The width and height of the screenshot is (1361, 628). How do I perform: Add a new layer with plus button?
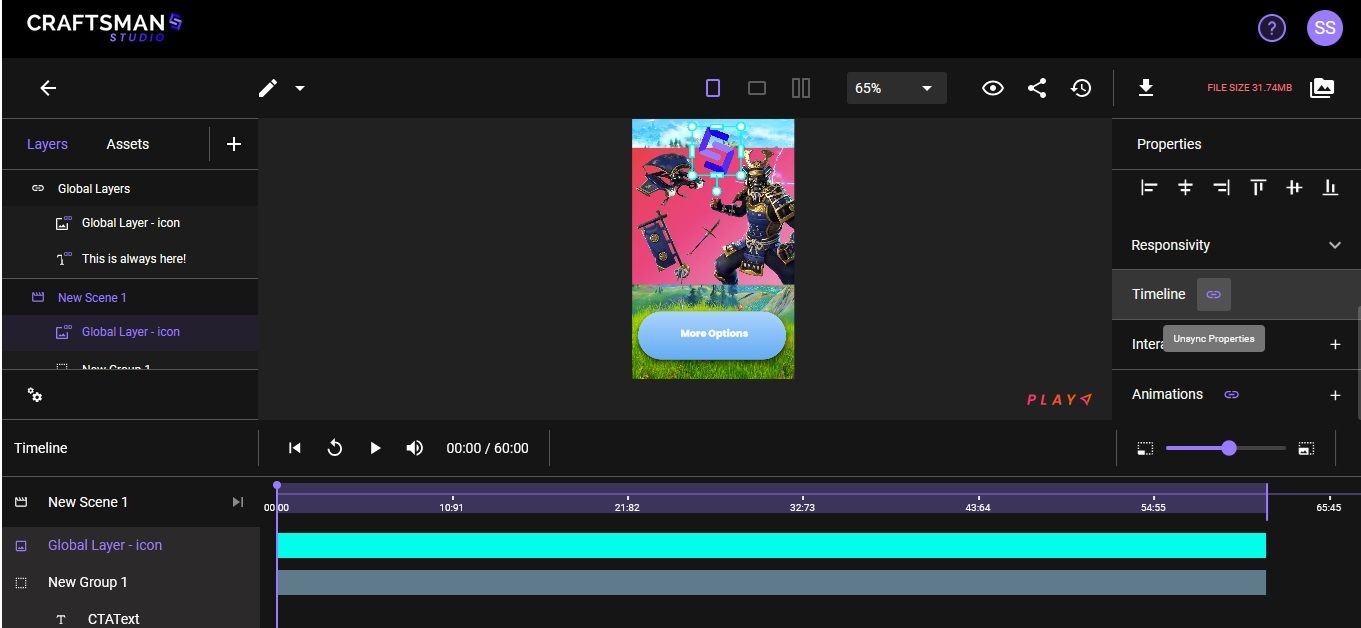(234, 144)
